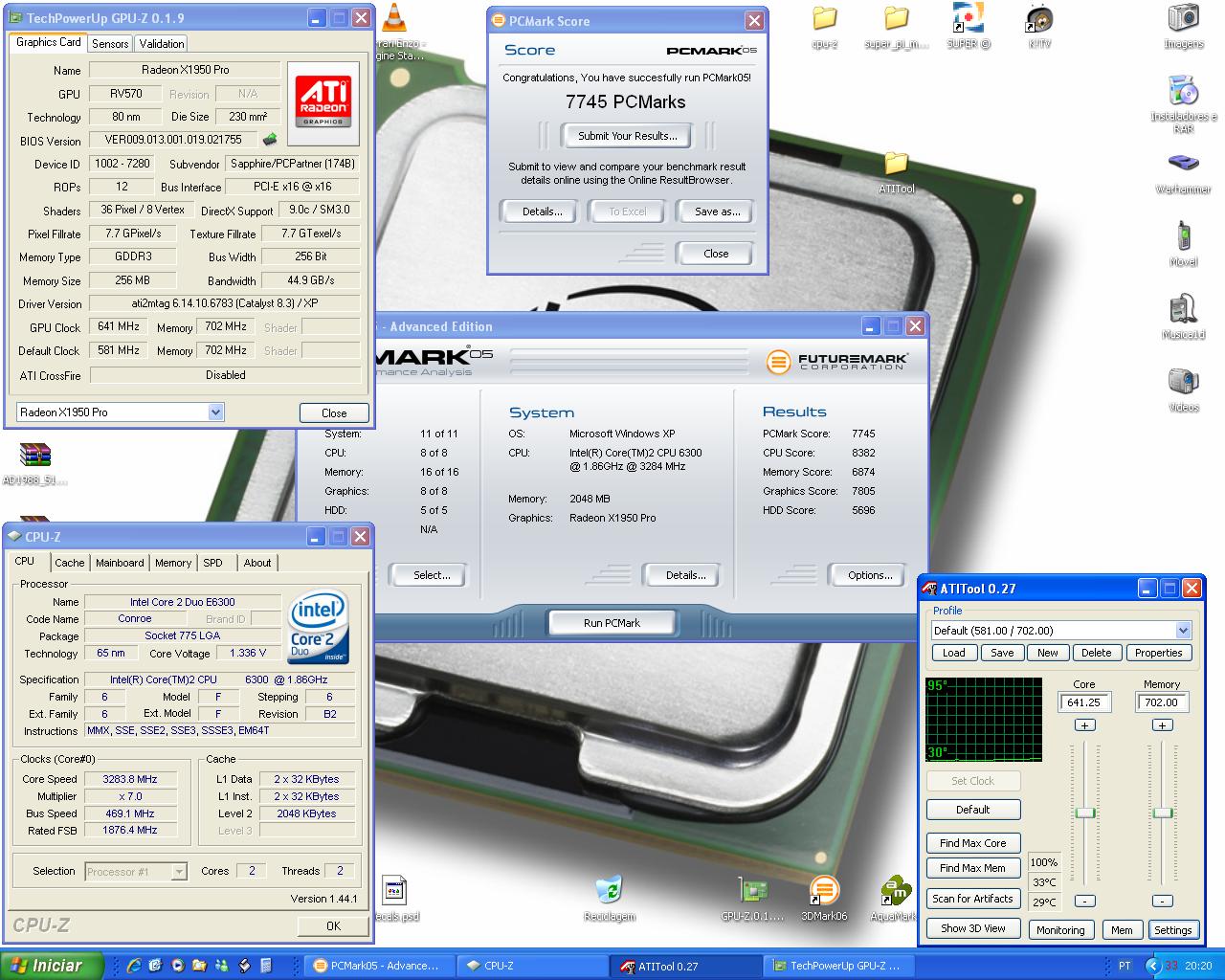Switch to the Validation tab in GPU-Z
This screenshot has width=1225, height=980.
click(162, 44)
